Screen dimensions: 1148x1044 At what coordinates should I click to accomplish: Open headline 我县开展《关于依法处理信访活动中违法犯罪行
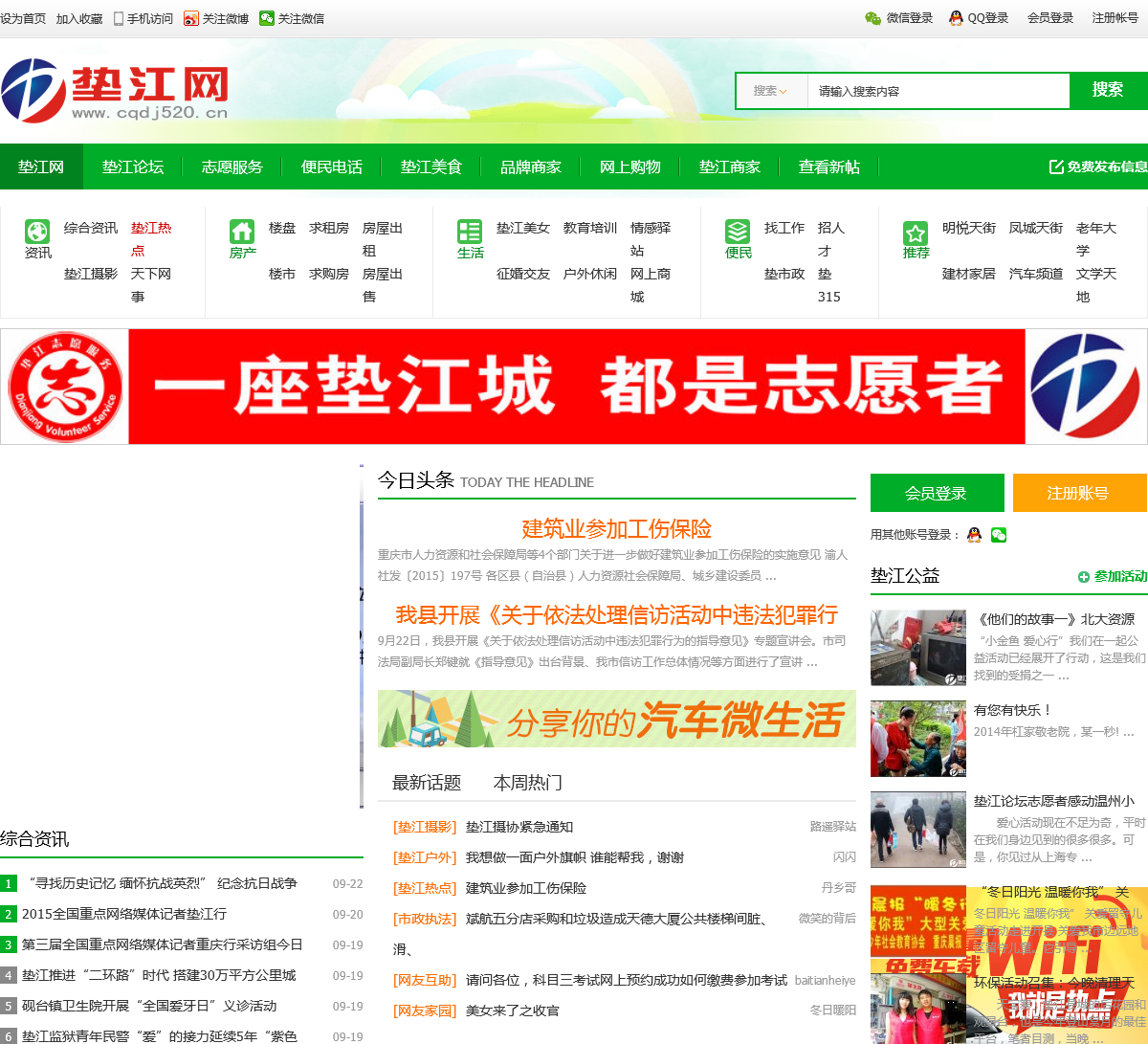tap(617, 615)
